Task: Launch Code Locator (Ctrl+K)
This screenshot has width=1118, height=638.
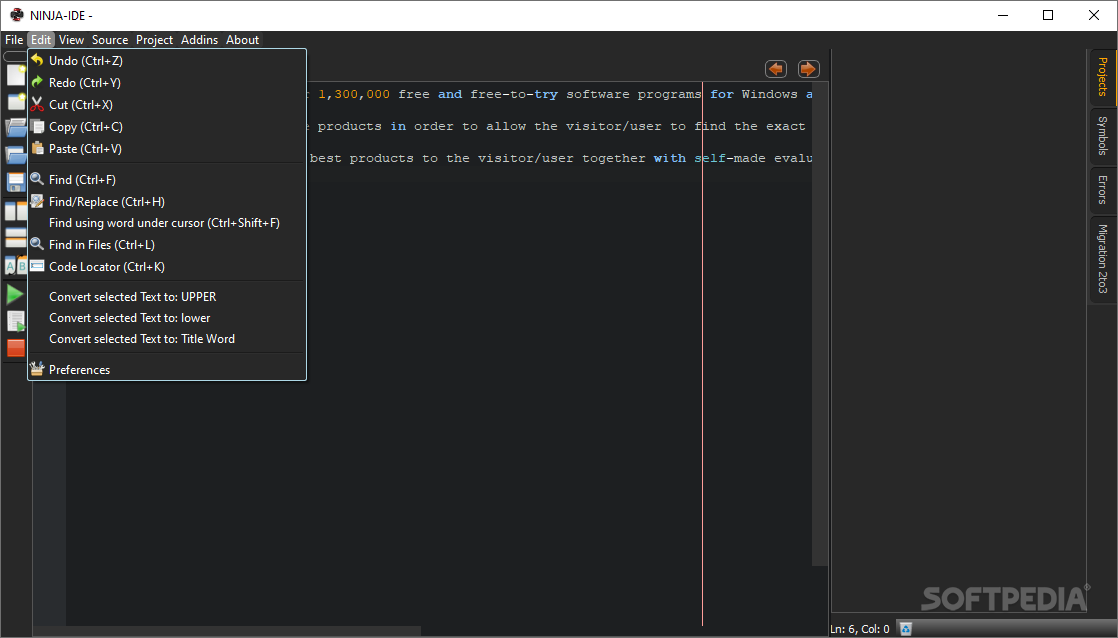Action: (167, 267)
